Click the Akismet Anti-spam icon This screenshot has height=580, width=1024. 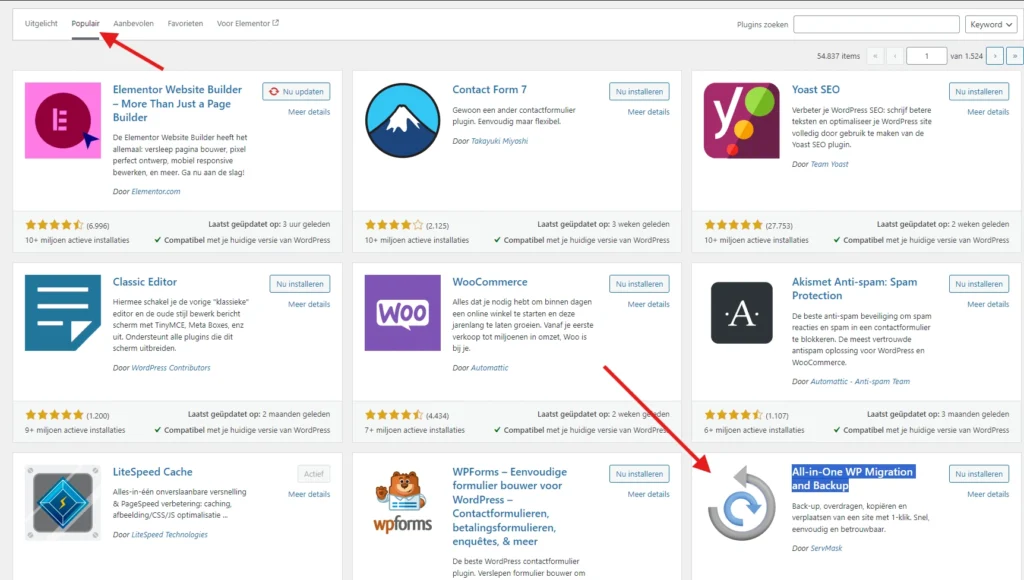click(742, 312)
